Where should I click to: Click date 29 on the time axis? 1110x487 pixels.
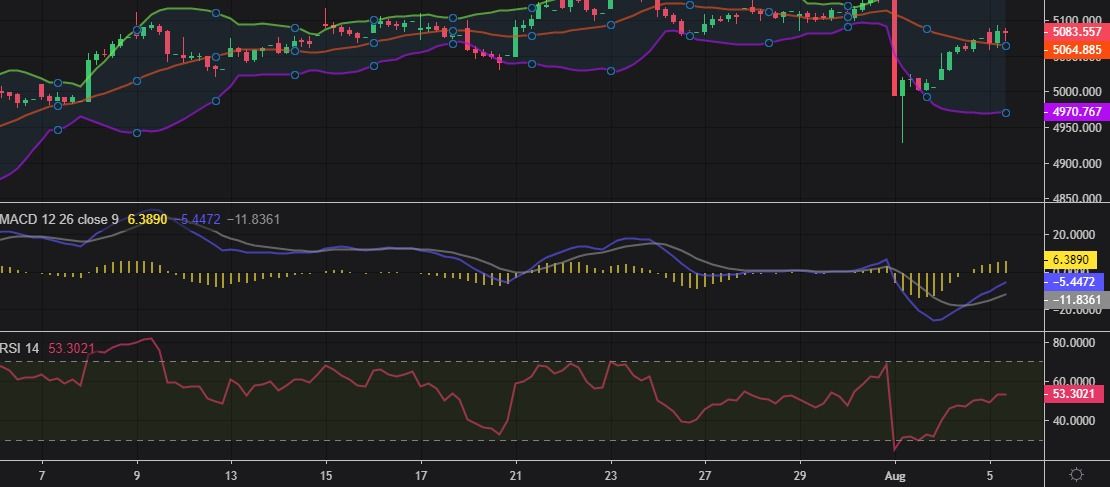pyautogui.click(x=801, y=474)
